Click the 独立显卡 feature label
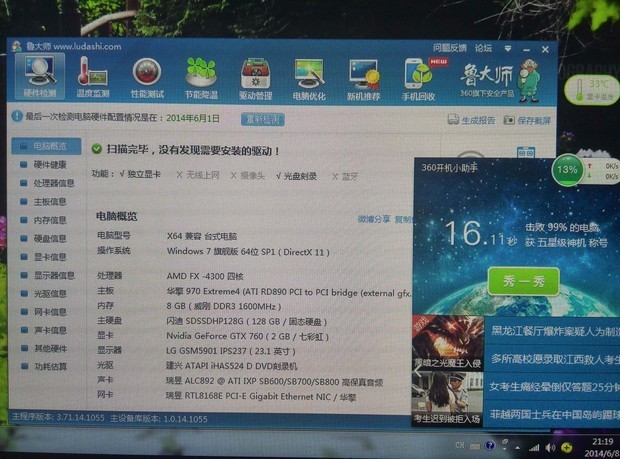The height and width of the screenshot is (459, 620). pyautogui.click(x=140, y=174)
